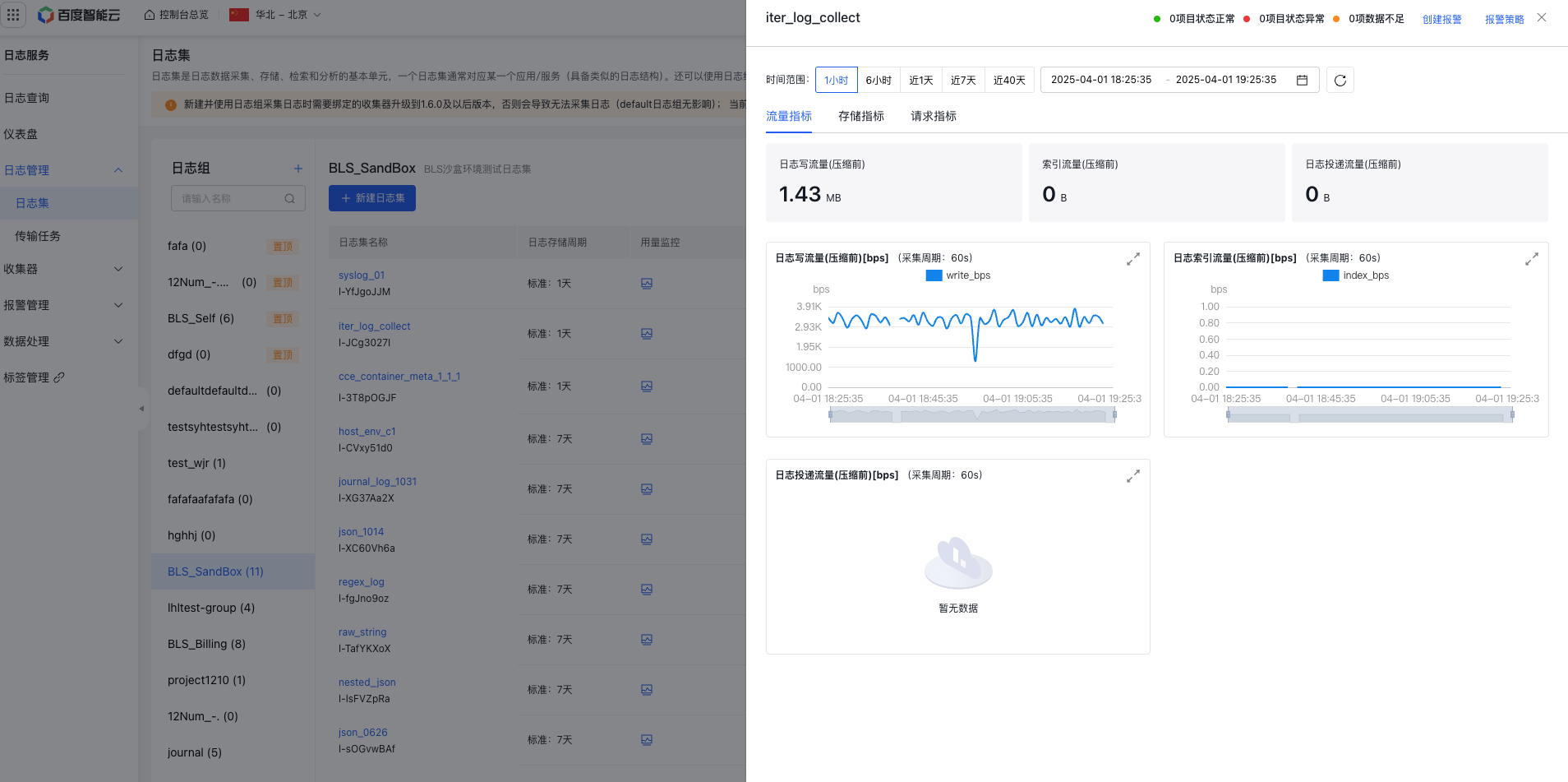Open the calendar picker icon in date range
The image size is (1568, 782).
1303,80
